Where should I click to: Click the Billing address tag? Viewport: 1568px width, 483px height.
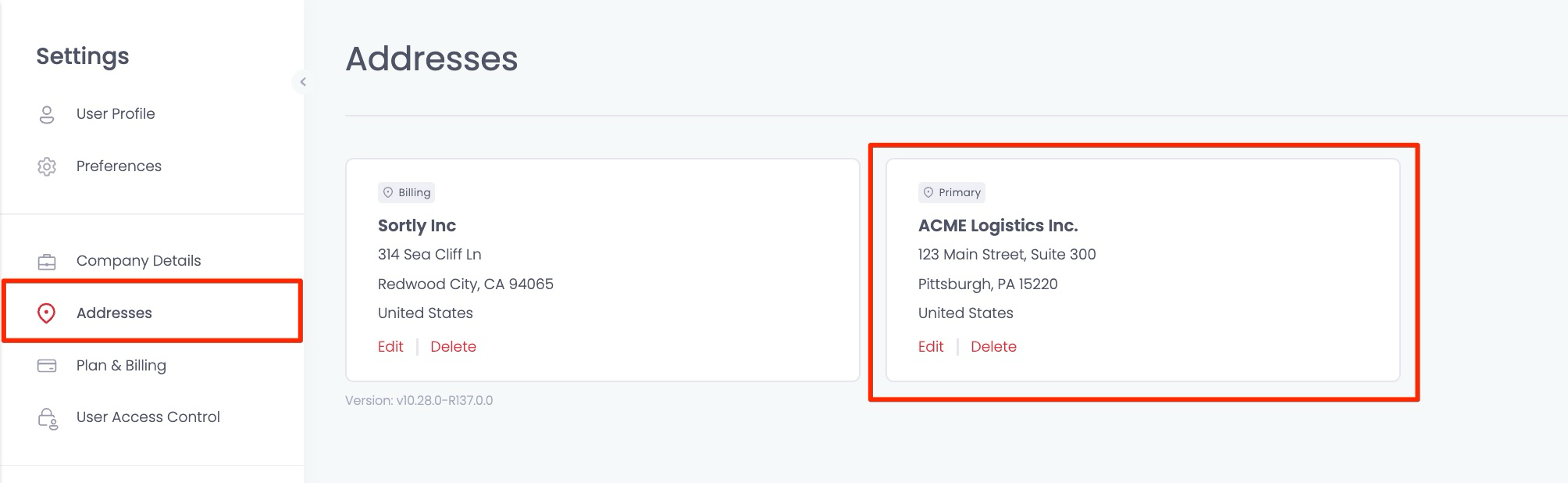406,192
